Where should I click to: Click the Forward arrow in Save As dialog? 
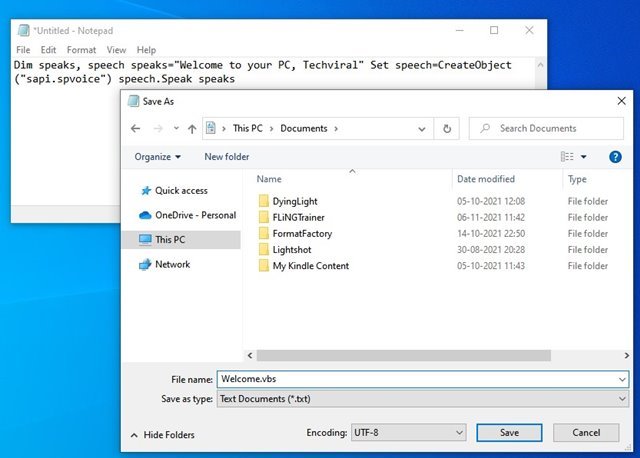(x=158, y=129)
